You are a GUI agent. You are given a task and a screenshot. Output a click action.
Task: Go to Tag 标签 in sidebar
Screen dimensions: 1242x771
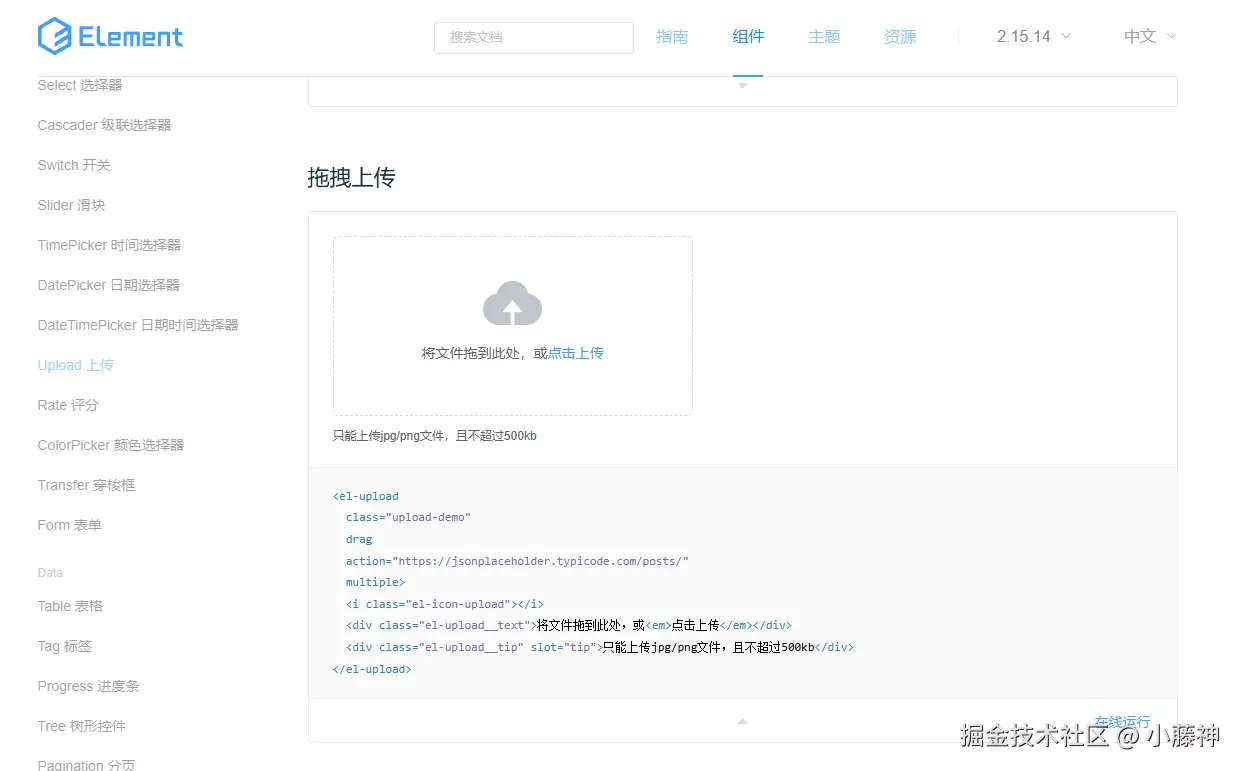tap(65, 646)
